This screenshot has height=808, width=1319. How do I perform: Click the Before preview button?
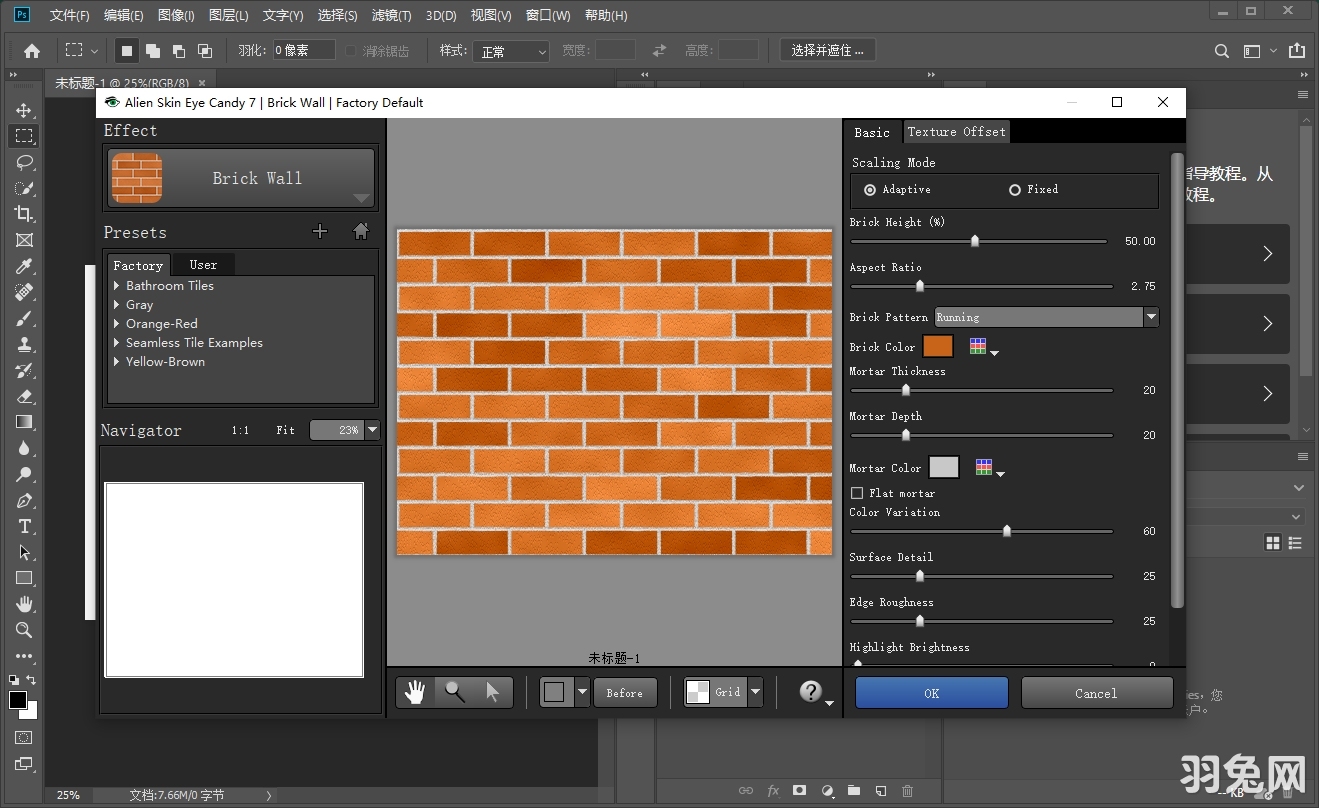point(625,693)
